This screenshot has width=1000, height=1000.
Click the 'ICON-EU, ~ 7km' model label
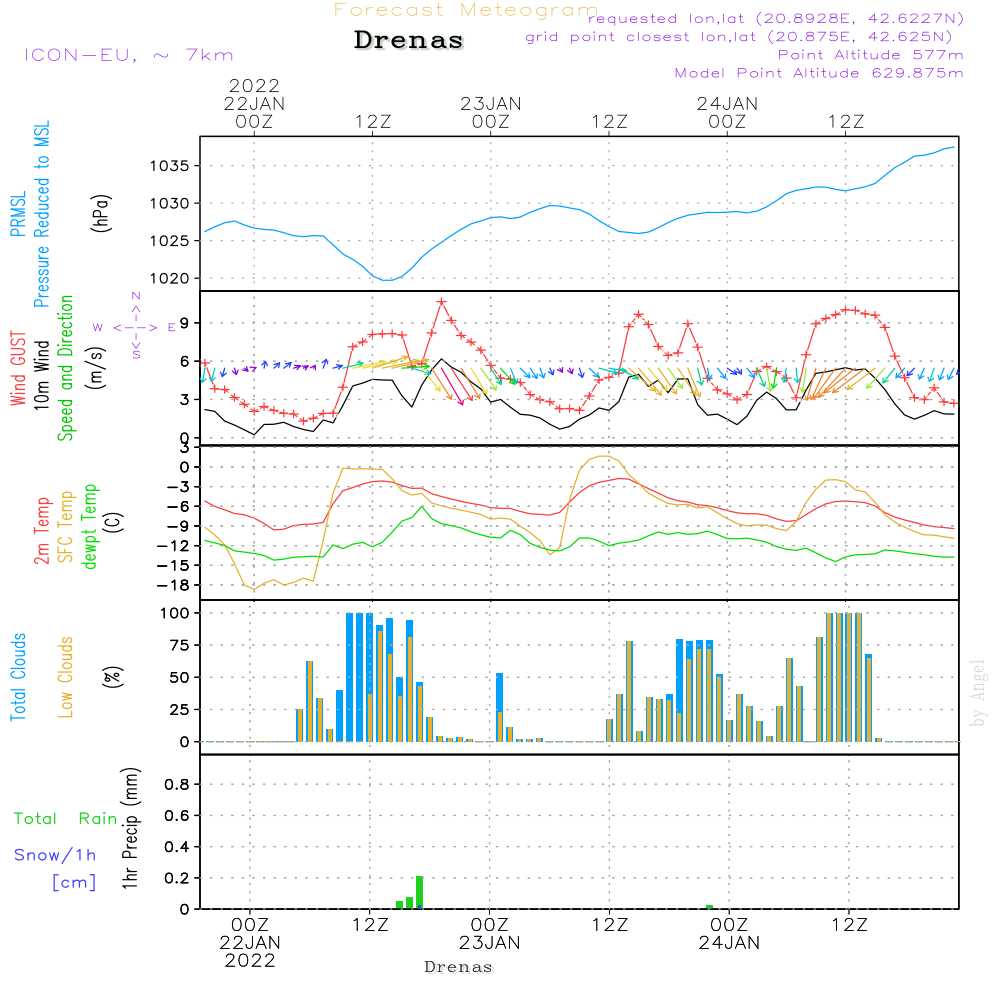coord(129,55)
